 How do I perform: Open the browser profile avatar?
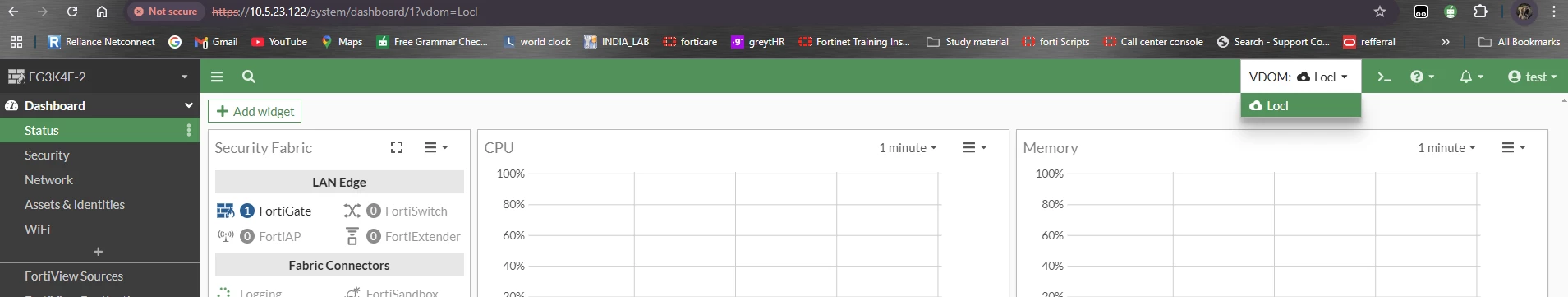[1524, 12]
